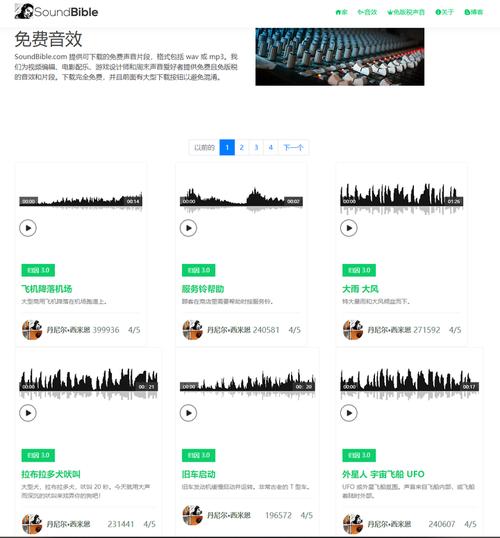This screenshot has width=500, height=538.
Task: Click author avatar on 拉布拉多犬吠叫 card
Action: pos(32,524)
